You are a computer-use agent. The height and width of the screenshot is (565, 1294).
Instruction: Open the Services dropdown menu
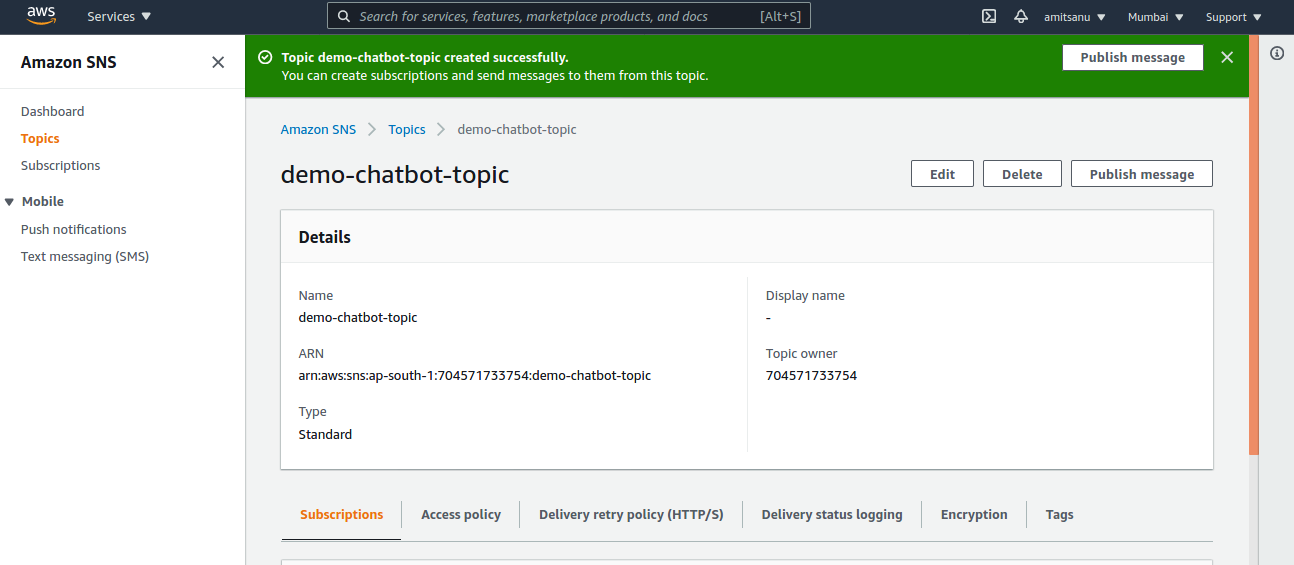point(119,16)
